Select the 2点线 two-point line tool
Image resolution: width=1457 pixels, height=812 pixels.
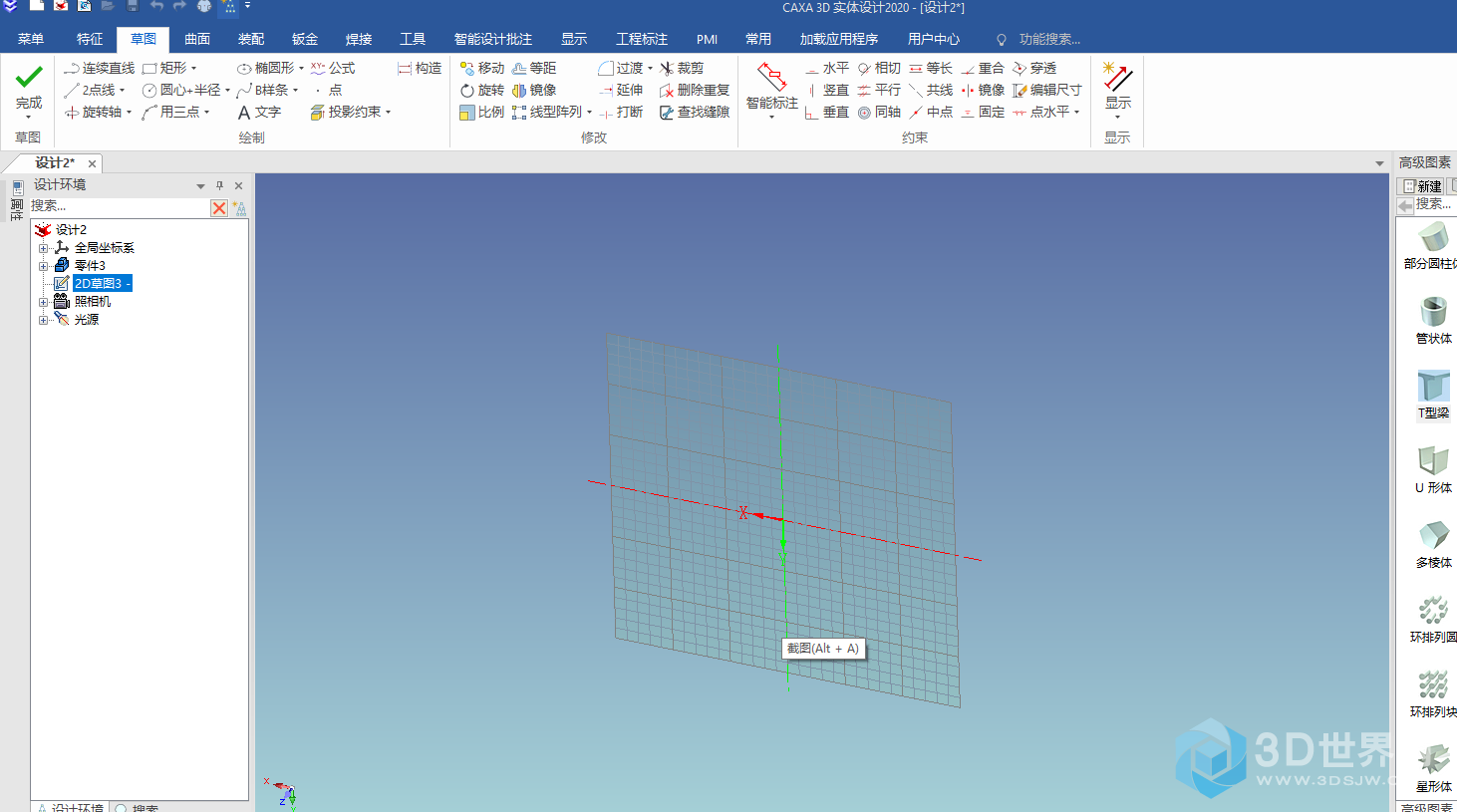90,90
